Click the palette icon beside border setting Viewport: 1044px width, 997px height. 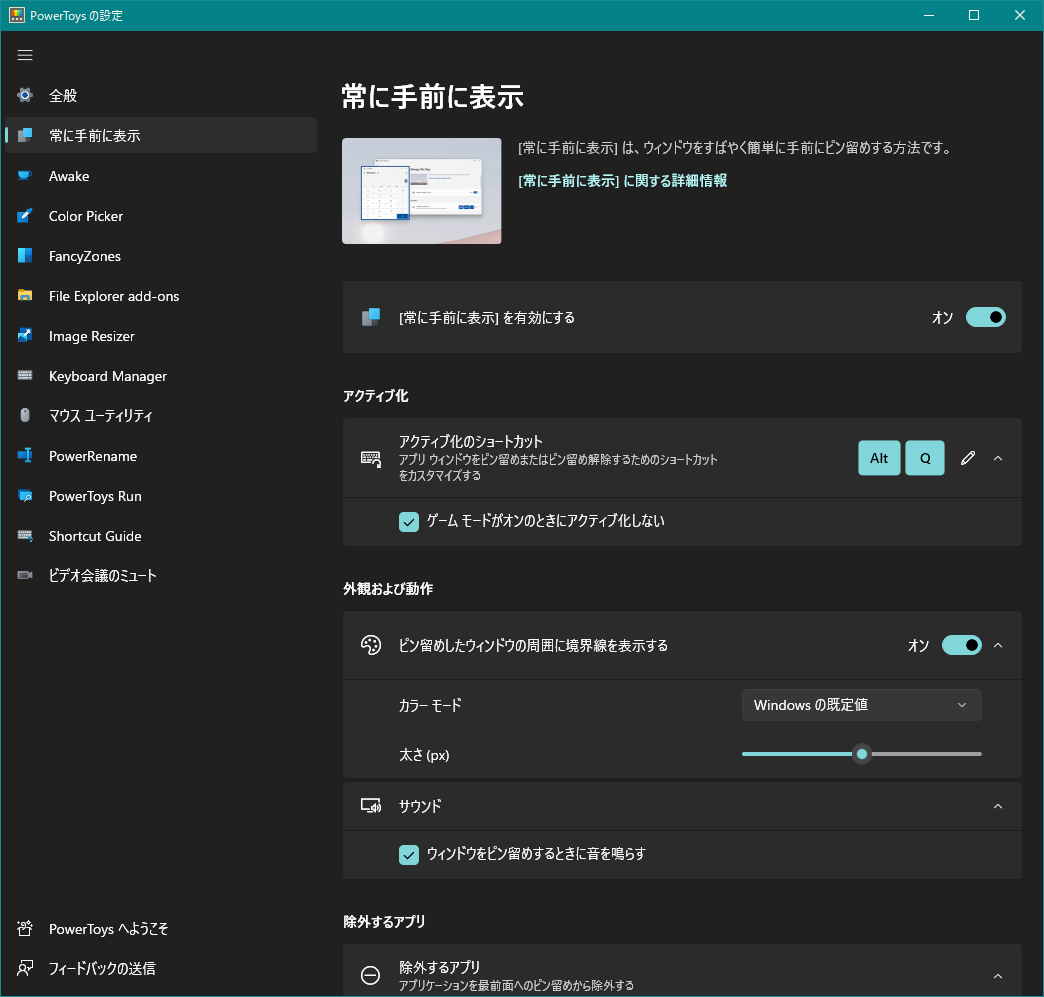coord(371,645)
